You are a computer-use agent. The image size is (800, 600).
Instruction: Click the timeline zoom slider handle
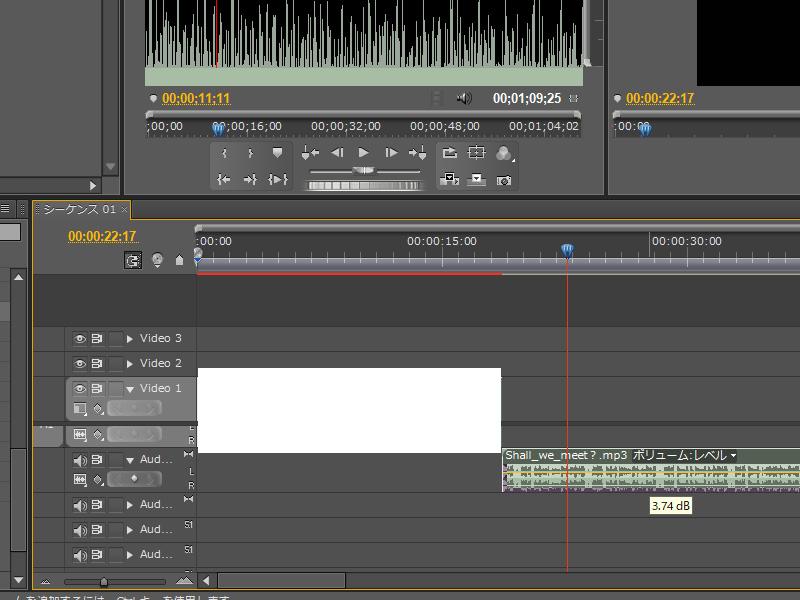[x=104, y=581]
